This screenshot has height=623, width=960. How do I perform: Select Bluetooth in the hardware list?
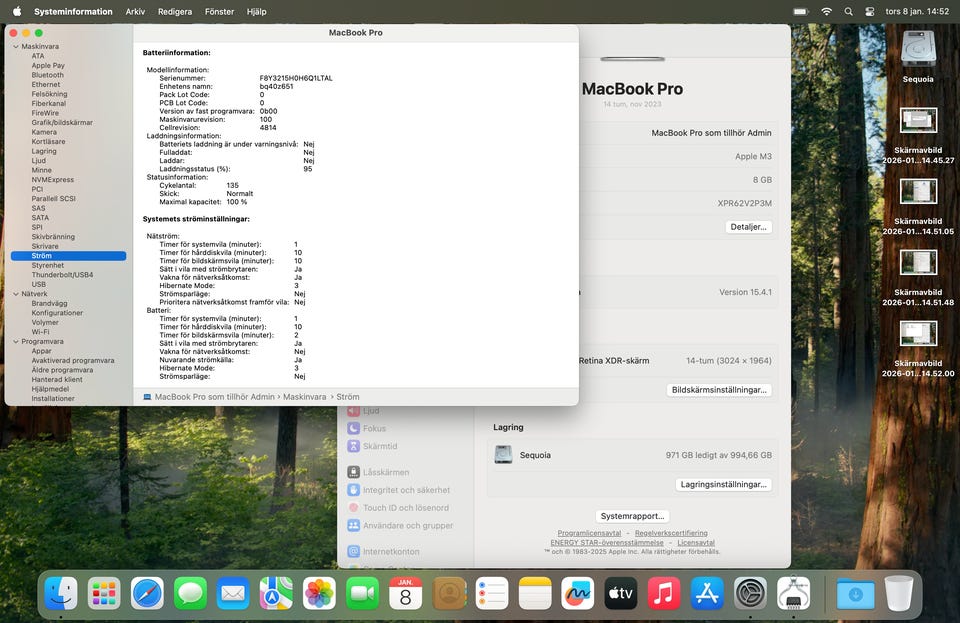click(x=47, y=75)
